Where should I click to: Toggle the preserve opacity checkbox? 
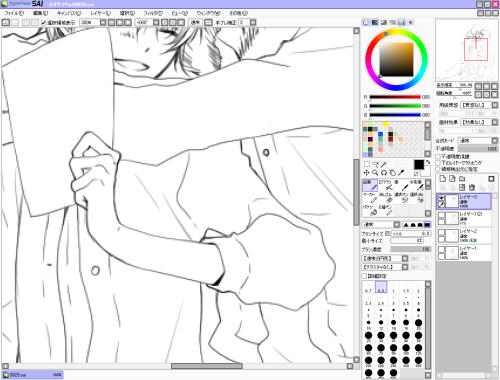[438, 156]
